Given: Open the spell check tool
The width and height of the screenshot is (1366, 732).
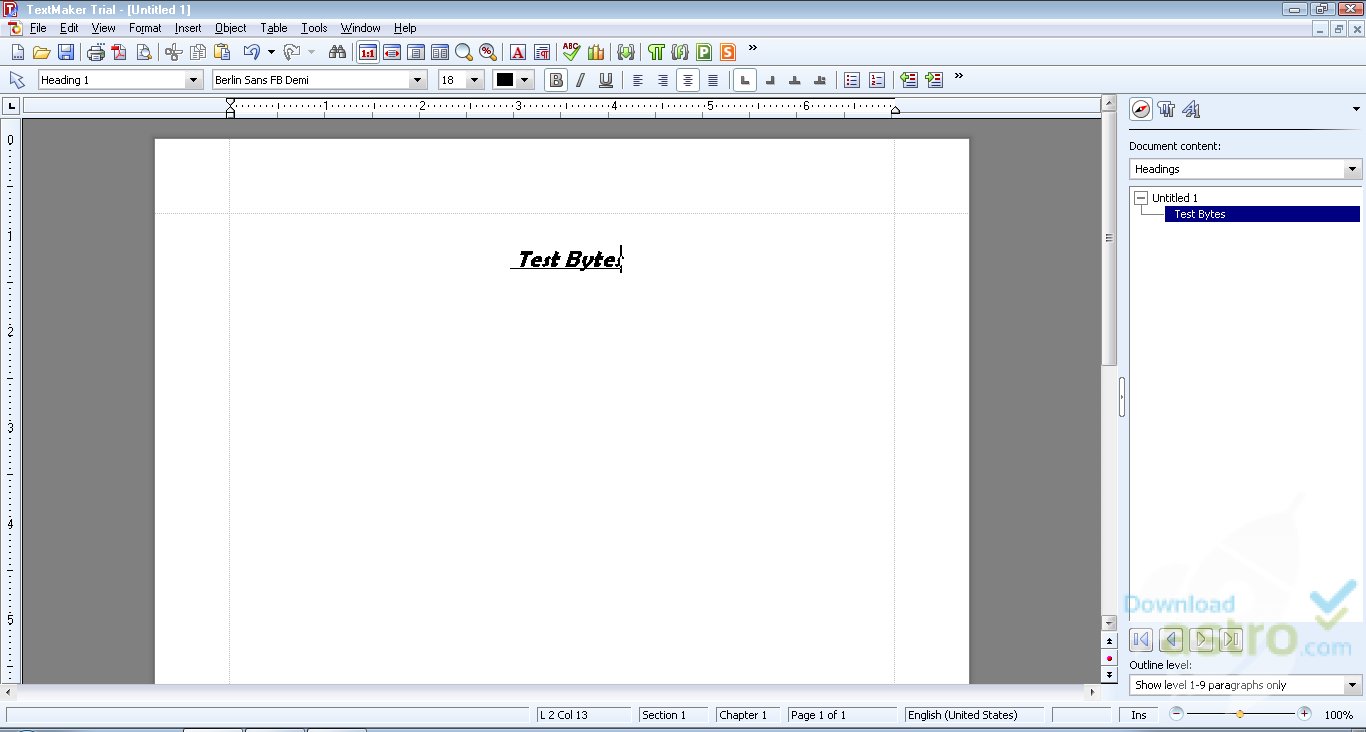Looking at the screenshot, I should point(570,52).
